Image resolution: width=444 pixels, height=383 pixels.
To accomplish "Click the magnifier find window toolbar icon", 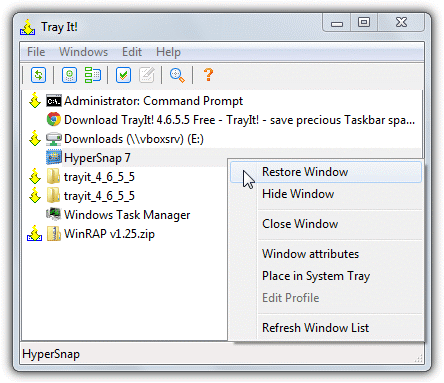I will [177, 75].
